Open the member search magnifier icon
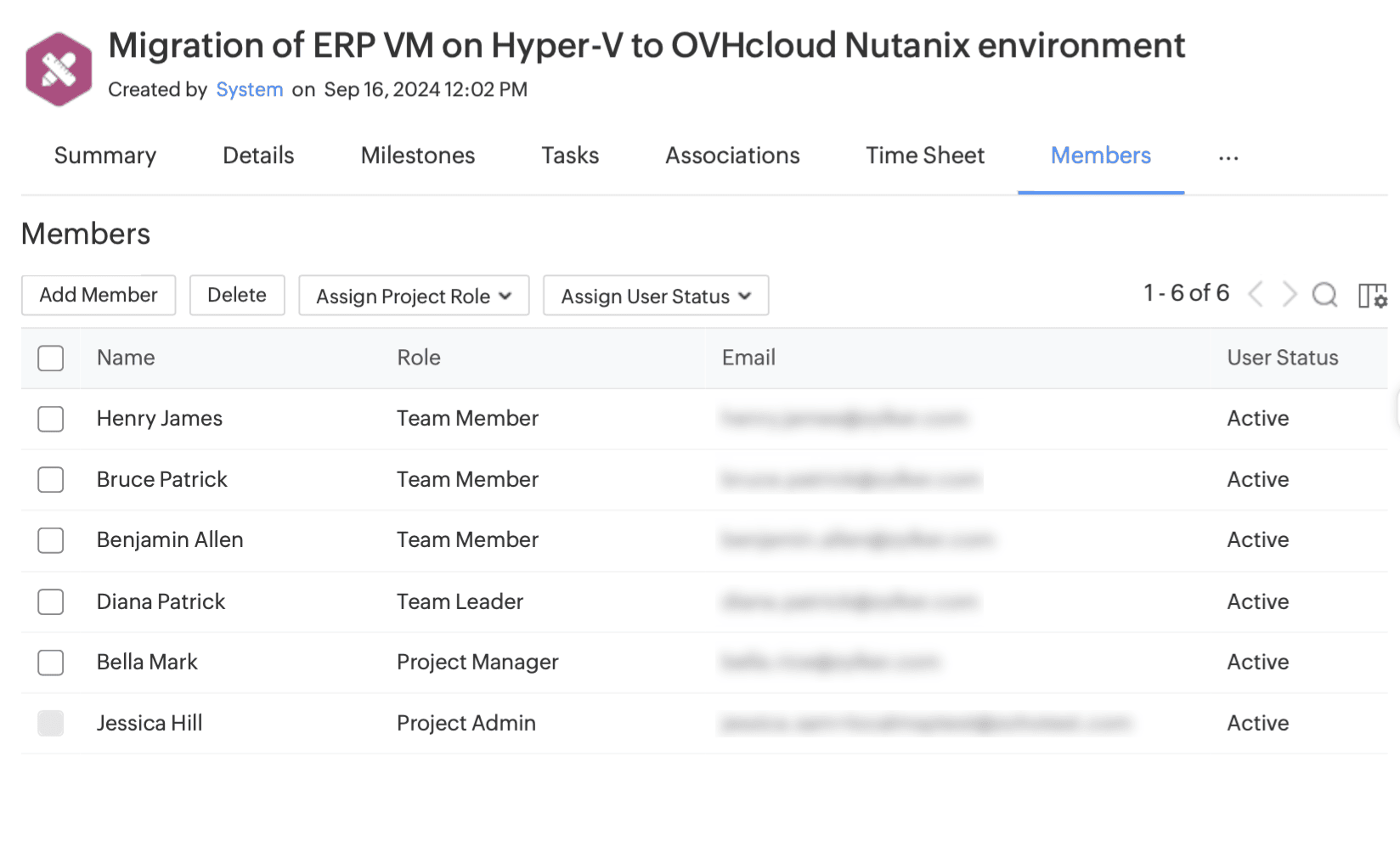 (x=1324, y=295)
